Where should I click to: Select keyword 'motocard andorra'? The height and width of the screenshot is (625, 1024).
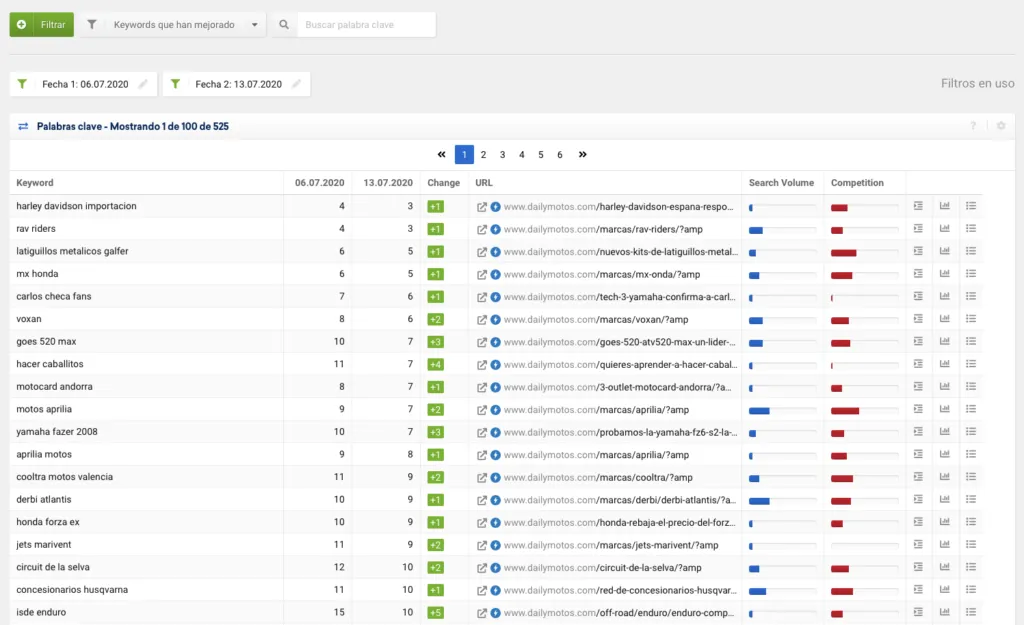click(x=54, y=387)
